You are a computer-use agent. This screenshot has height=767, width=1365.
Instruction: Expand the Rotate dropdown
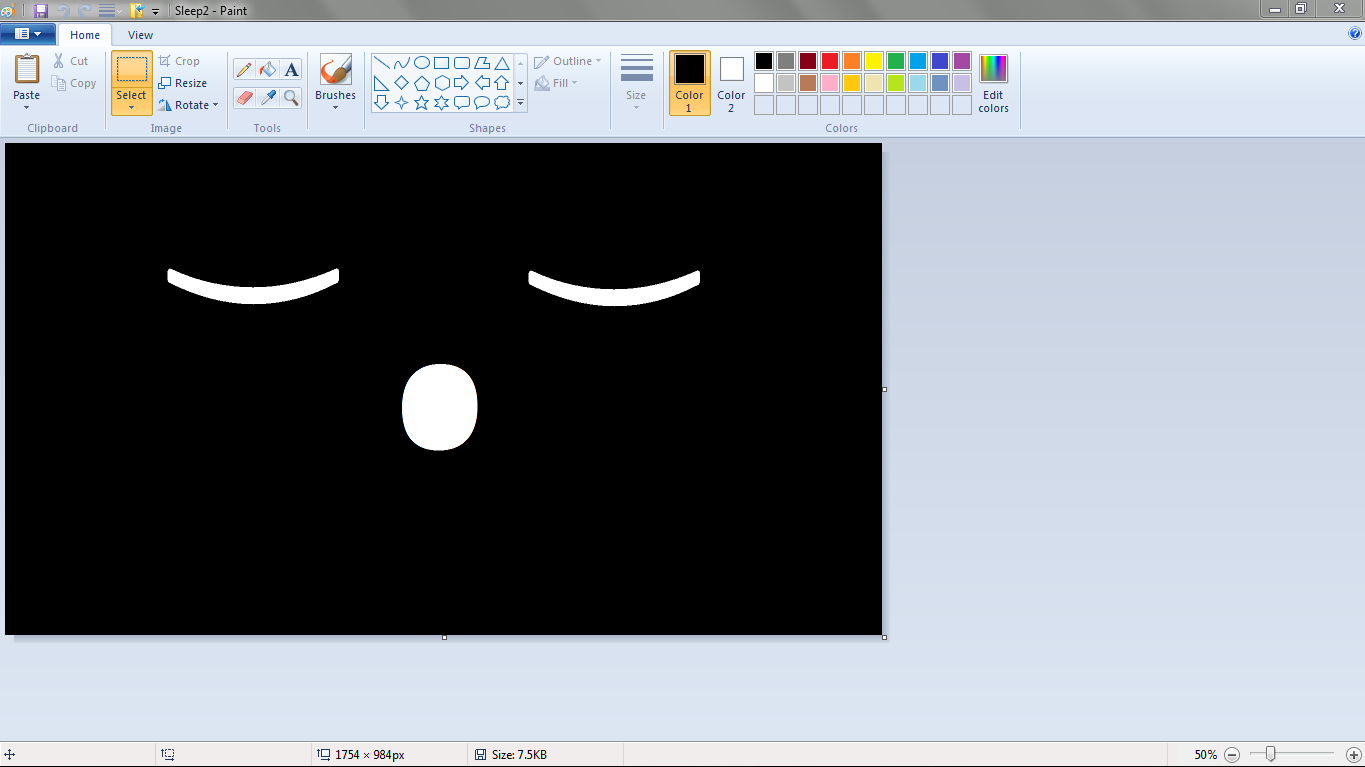tap(215, 105)
